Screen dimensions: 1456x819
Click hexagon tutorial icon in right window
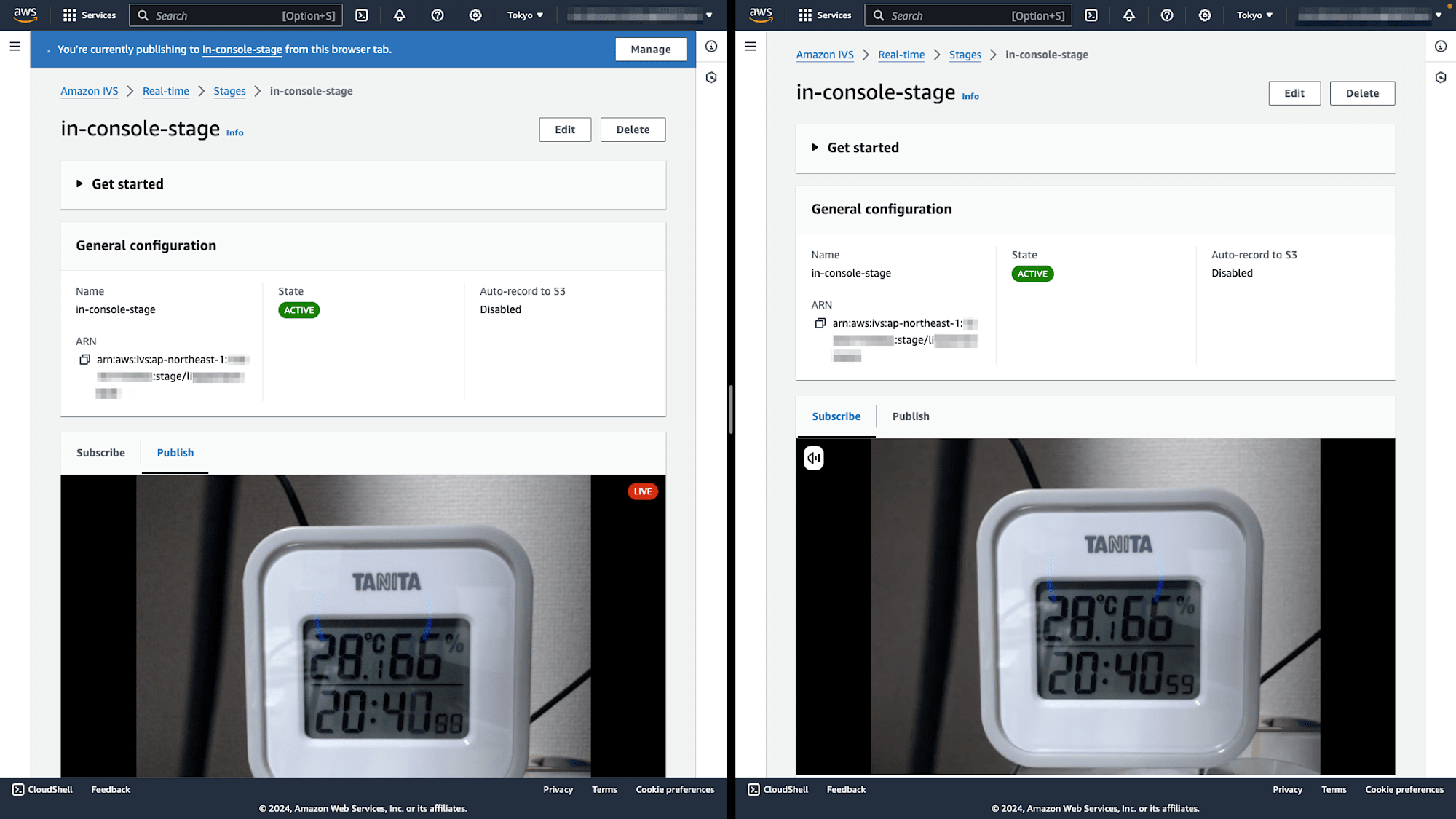pyautogui.click(x=1441, y=77)
